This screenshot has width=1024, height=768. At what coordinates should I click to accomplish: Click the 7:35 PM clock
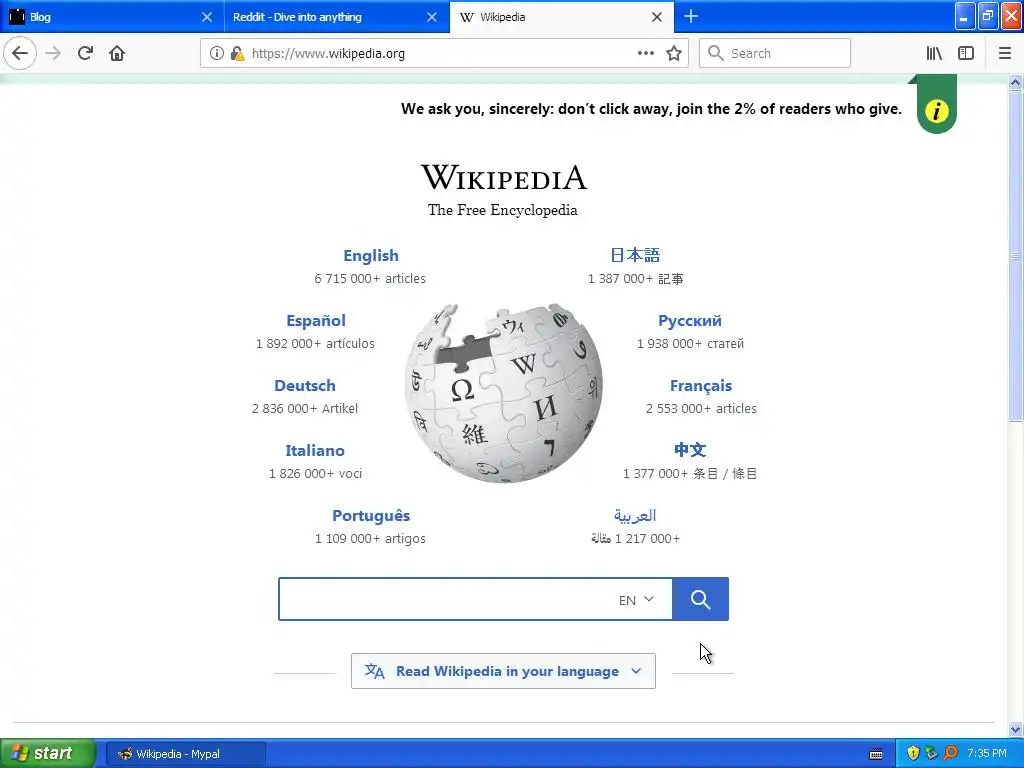point(987,753)
